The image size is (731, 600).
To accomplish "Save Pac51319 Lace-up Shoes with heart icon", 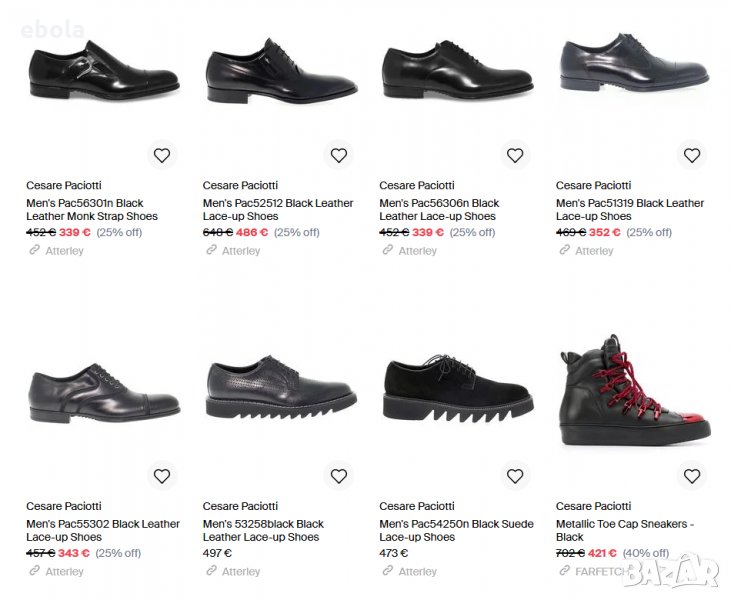I will pos(691,155).
